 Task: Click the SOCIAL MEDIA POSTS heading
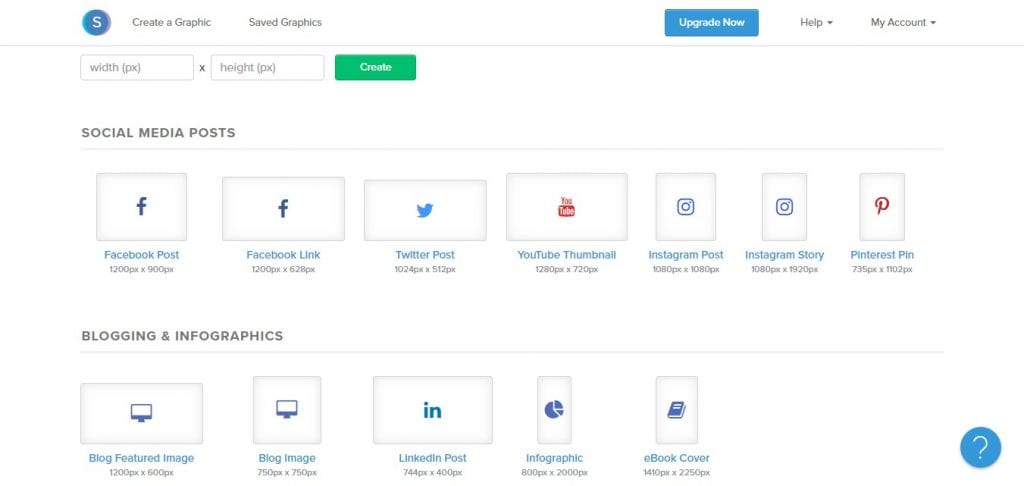(x=158, y=133)
